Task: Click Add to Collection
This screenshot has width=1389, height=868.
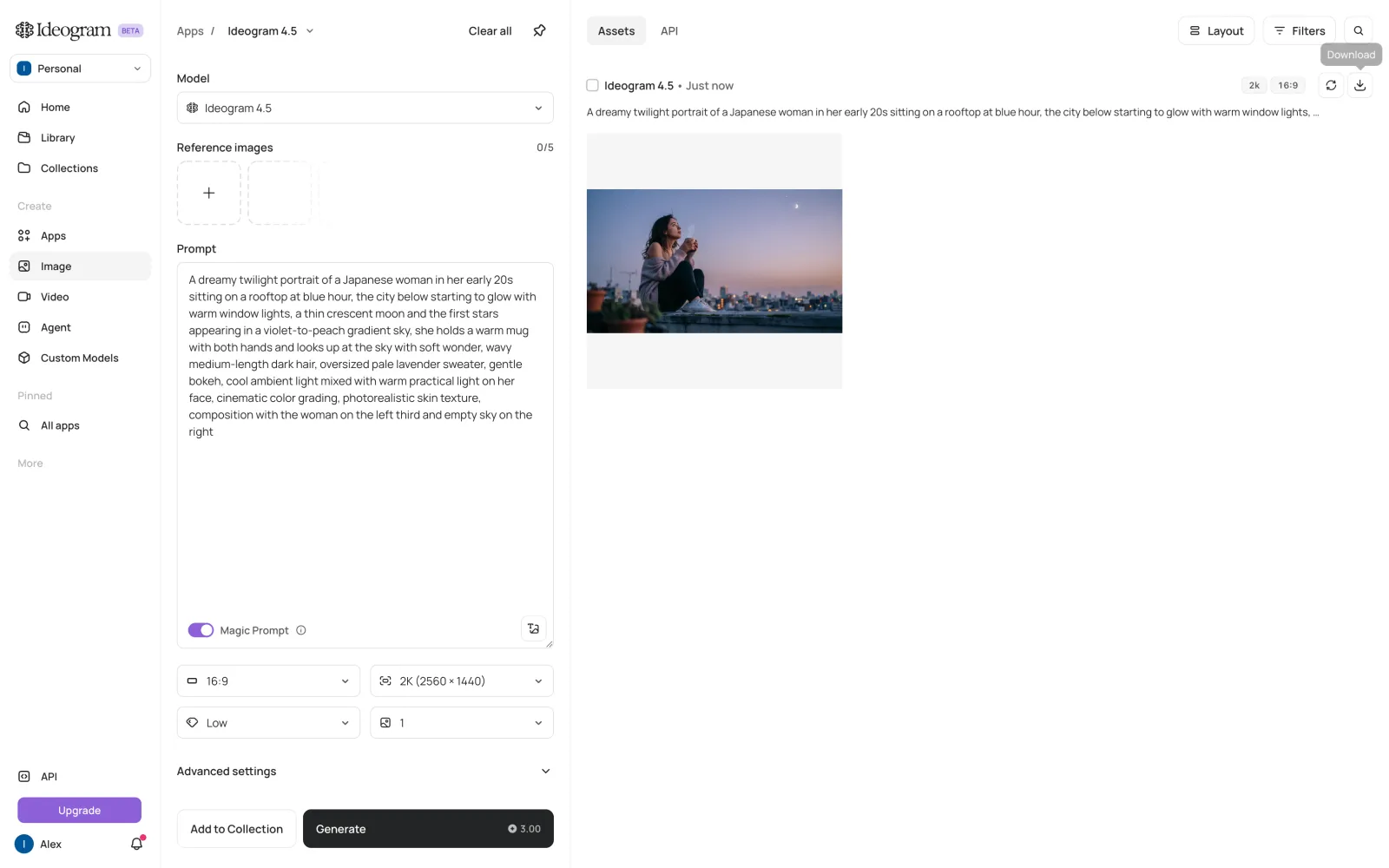Action: [236, 829]
